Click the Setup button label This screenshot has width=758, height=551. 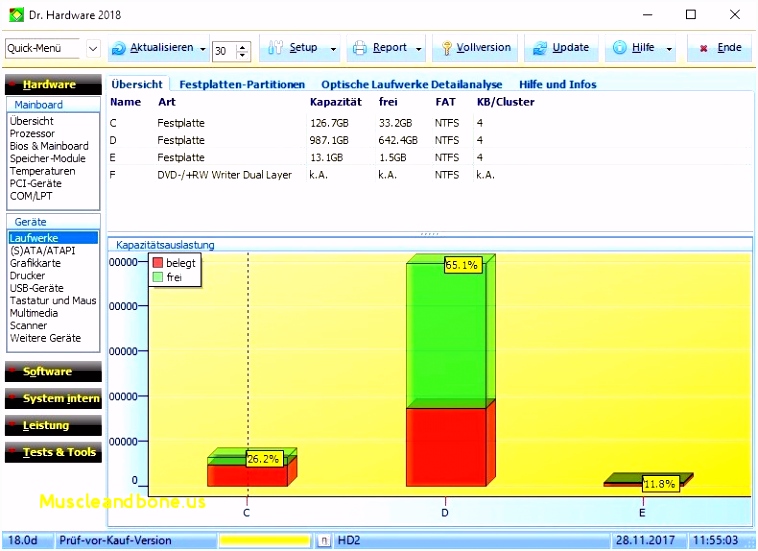[303, 47]
